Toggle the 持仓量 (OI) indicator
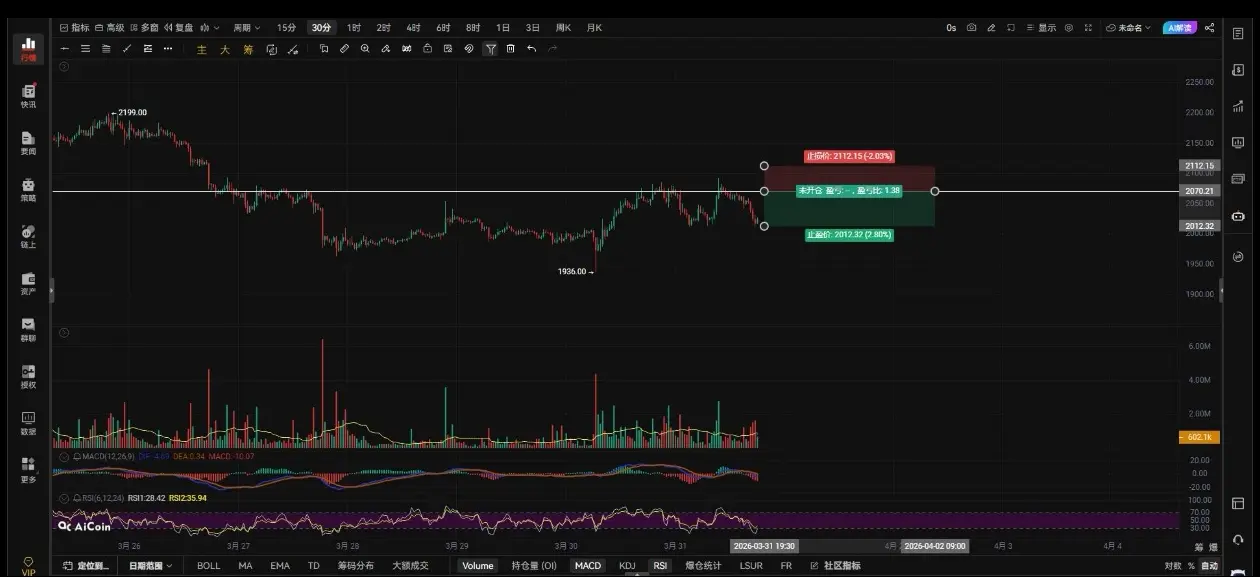This screenshot has width=1260, height=577. (x=534, y=566)
